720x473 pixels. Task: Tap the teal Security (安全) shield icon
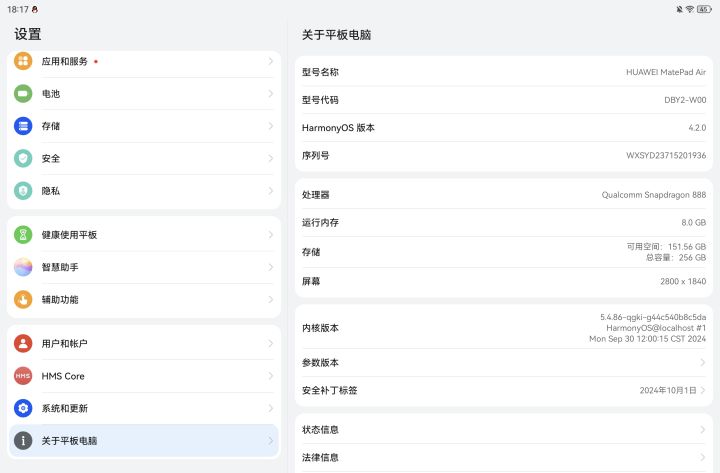[23, 158]
